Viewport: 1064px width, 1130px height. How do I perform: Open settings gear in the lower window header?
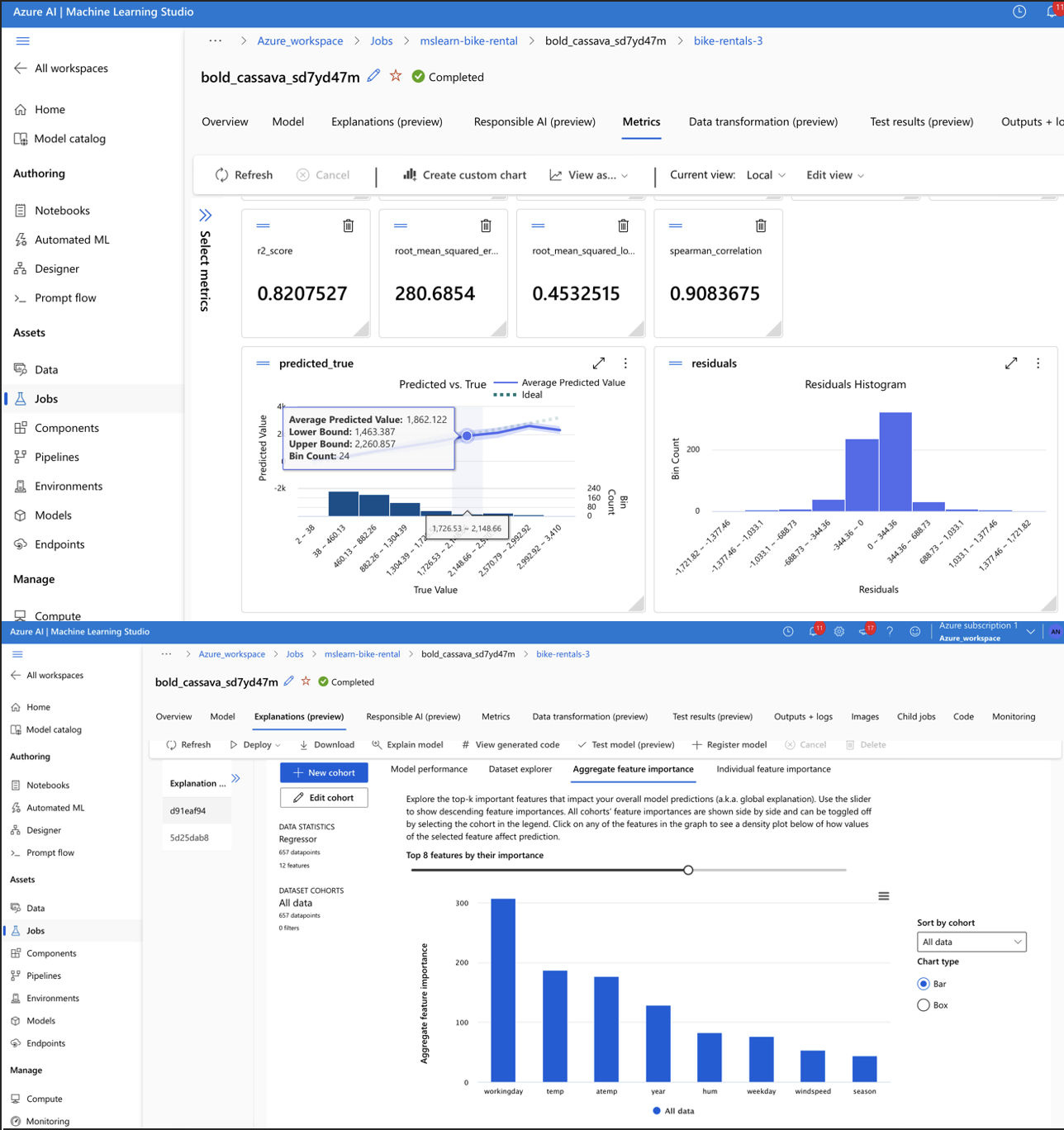click(839, 631)
